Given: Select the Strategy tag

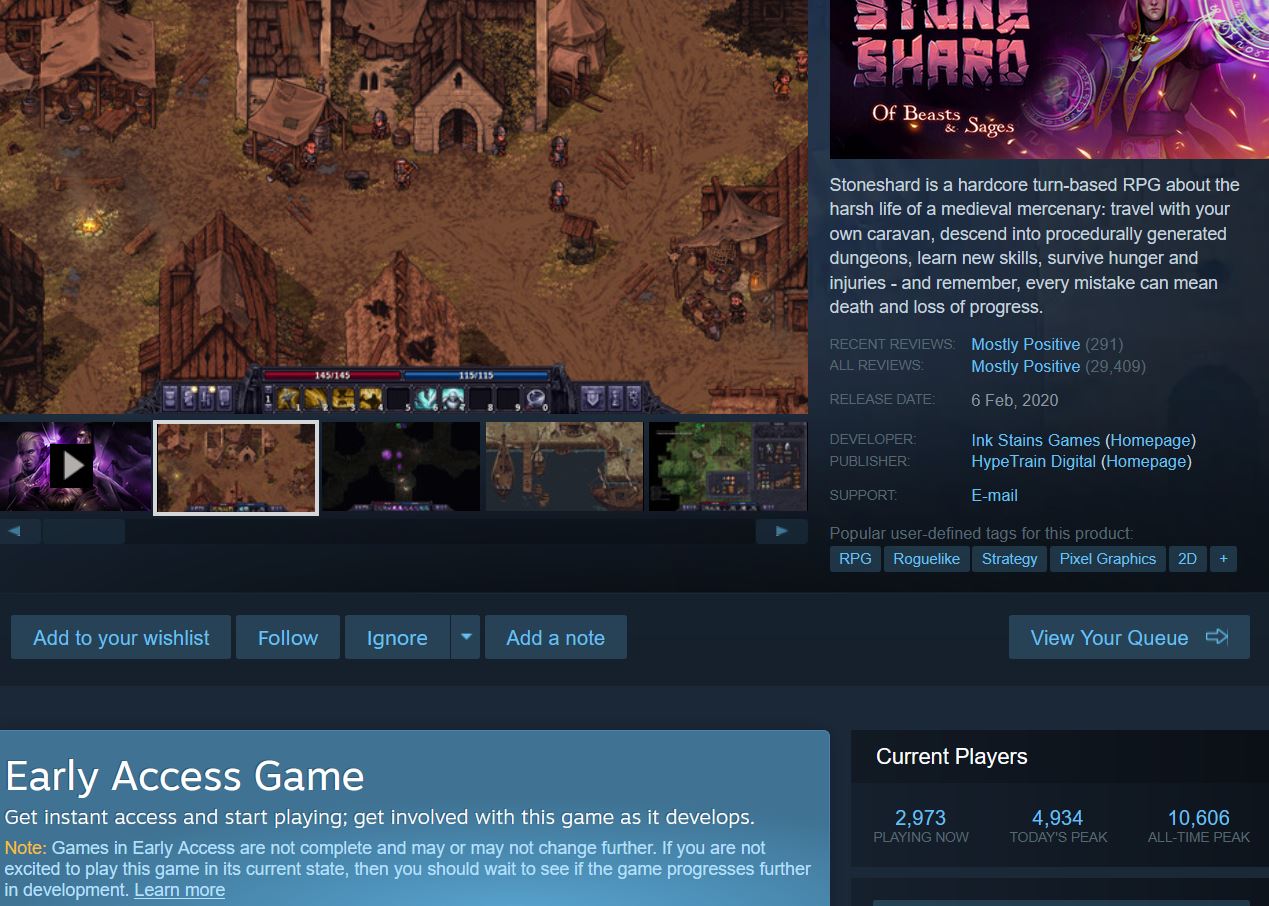Looking at the screenshot, I should [x=1009, y=559].
